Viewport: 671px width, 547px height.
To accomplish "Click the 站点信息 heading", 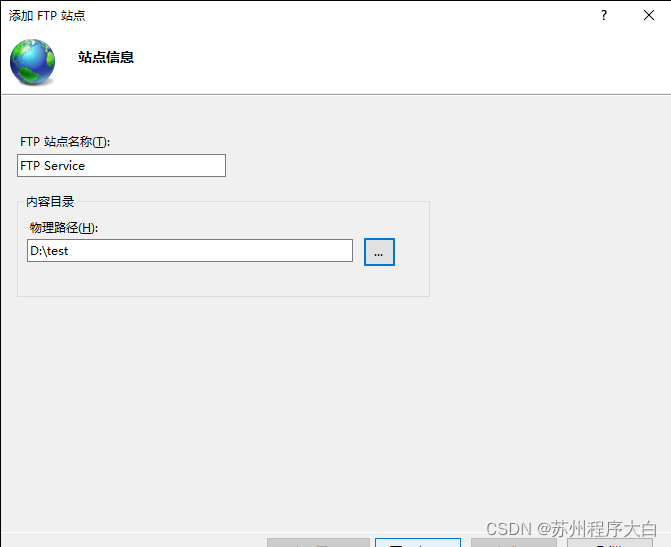I will click(x=106, y=57).
